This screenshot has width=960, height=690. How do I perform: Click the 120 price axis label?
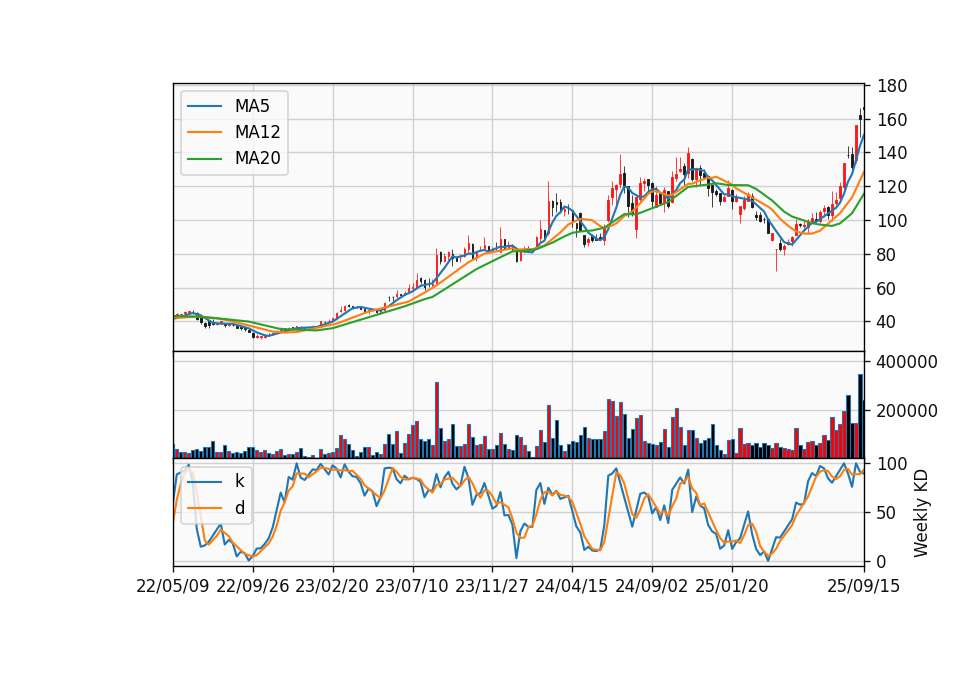[892, 187]
